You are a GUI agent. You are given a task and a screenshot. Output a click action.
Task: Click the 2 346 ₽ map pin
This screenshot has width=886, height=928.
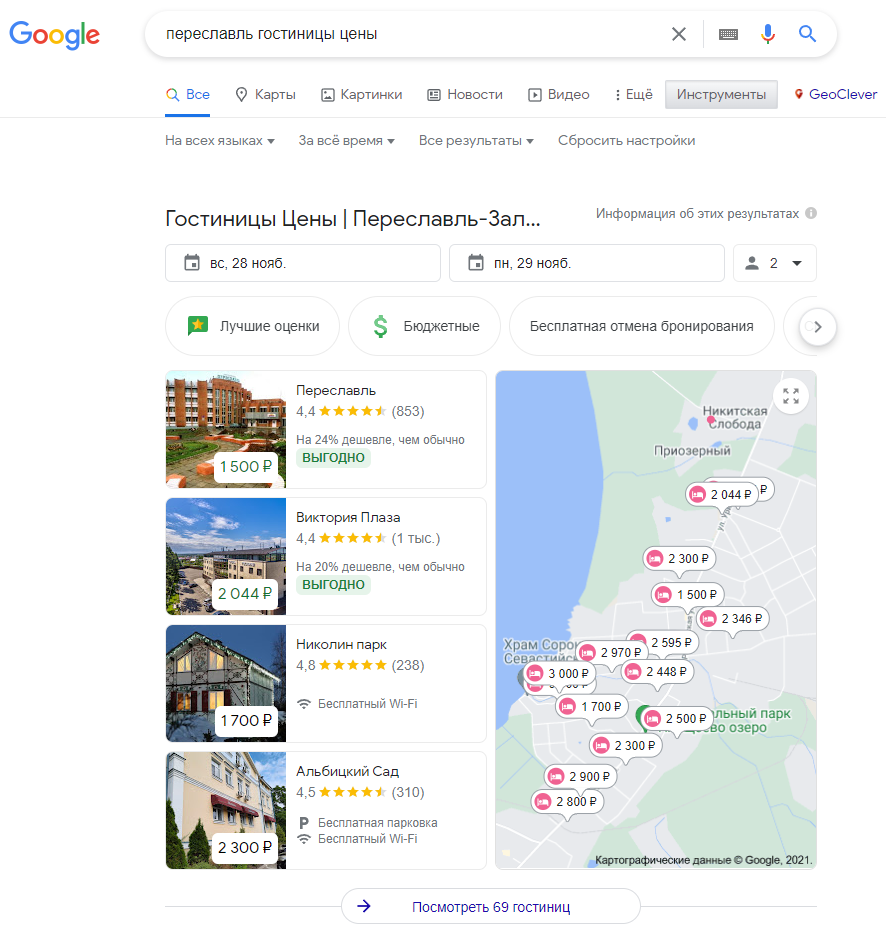tap(734, 619)
